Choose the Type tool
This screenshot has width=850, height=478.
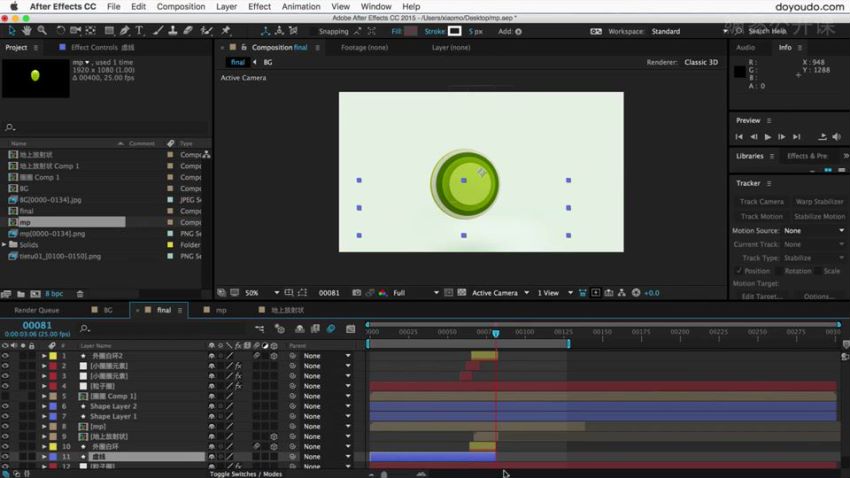coord(139,31)
